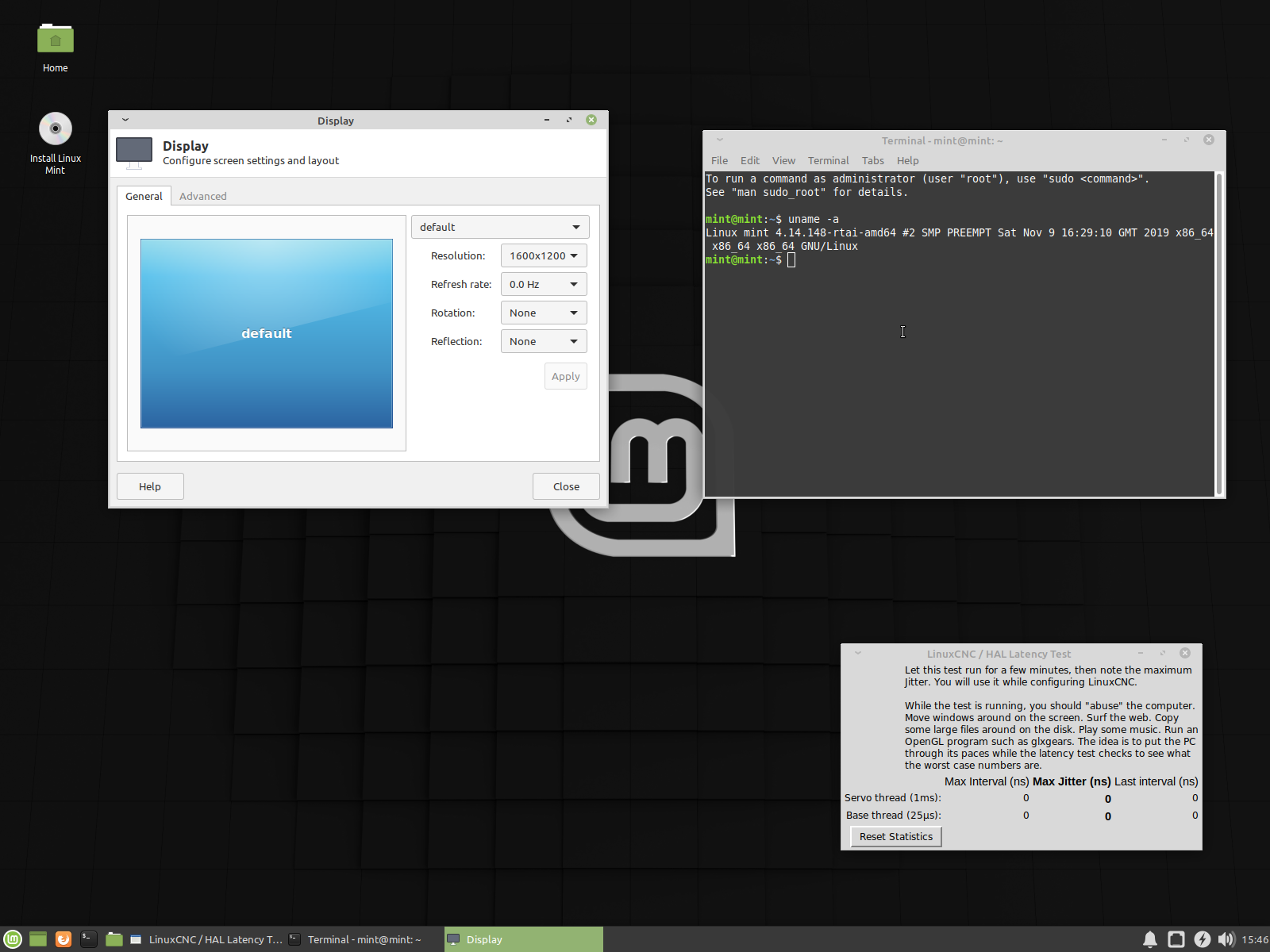
Task: Click the Help button in Display
Action: tap(150, 486)
